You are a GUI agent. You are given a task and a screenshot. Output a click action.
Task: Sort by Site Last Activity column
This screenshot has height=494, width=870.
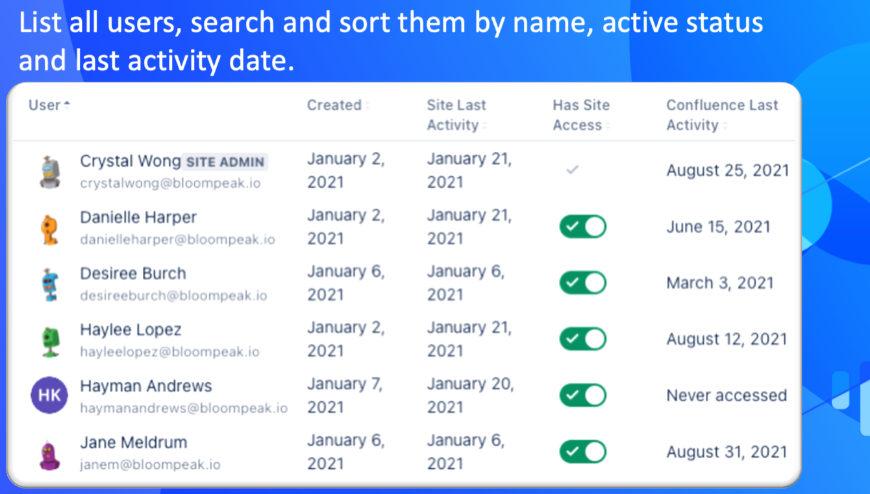pyautogui.click(x=456, y=115)
